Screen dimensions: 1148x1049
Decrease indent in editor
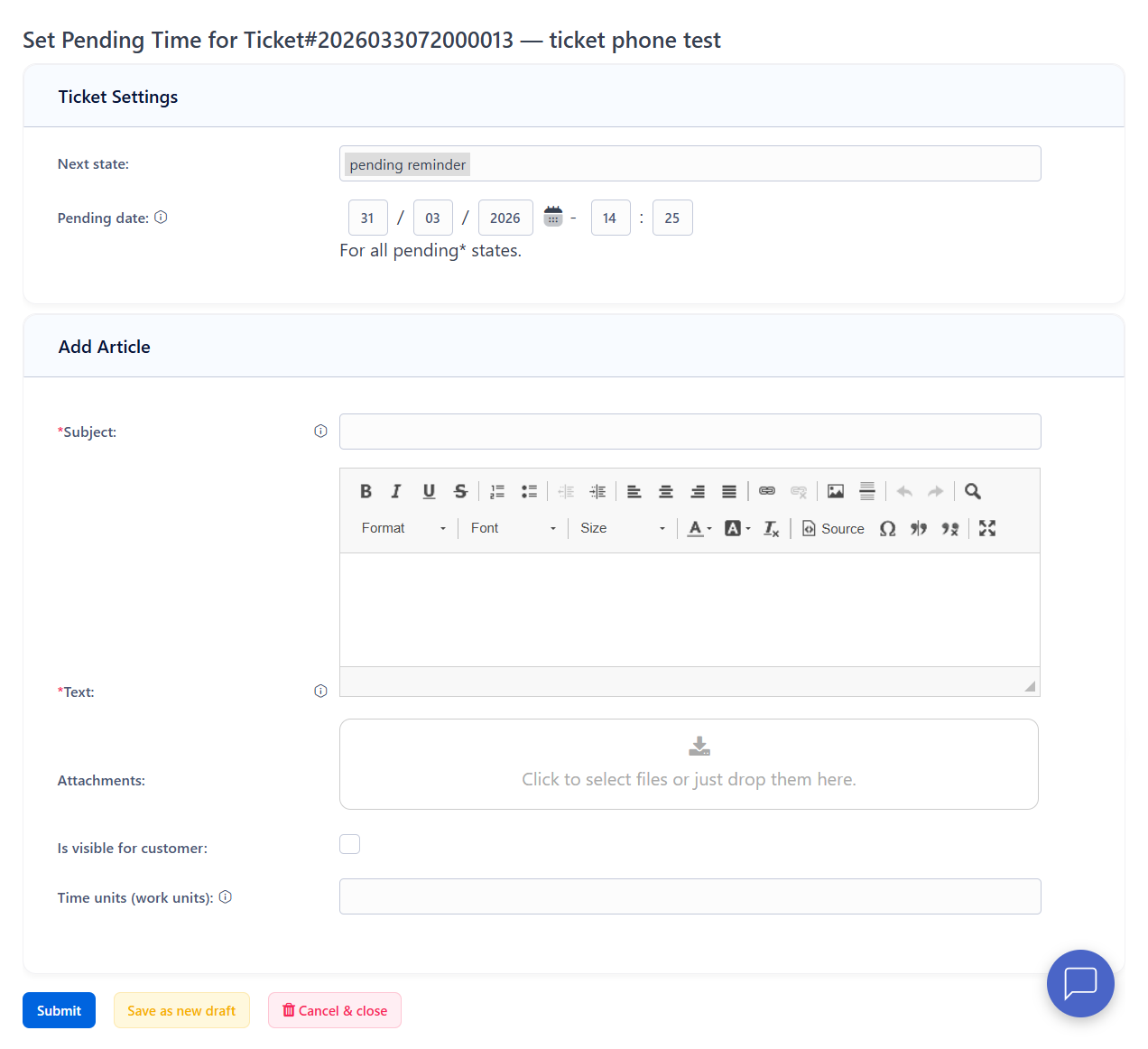[x=566, y=491]
